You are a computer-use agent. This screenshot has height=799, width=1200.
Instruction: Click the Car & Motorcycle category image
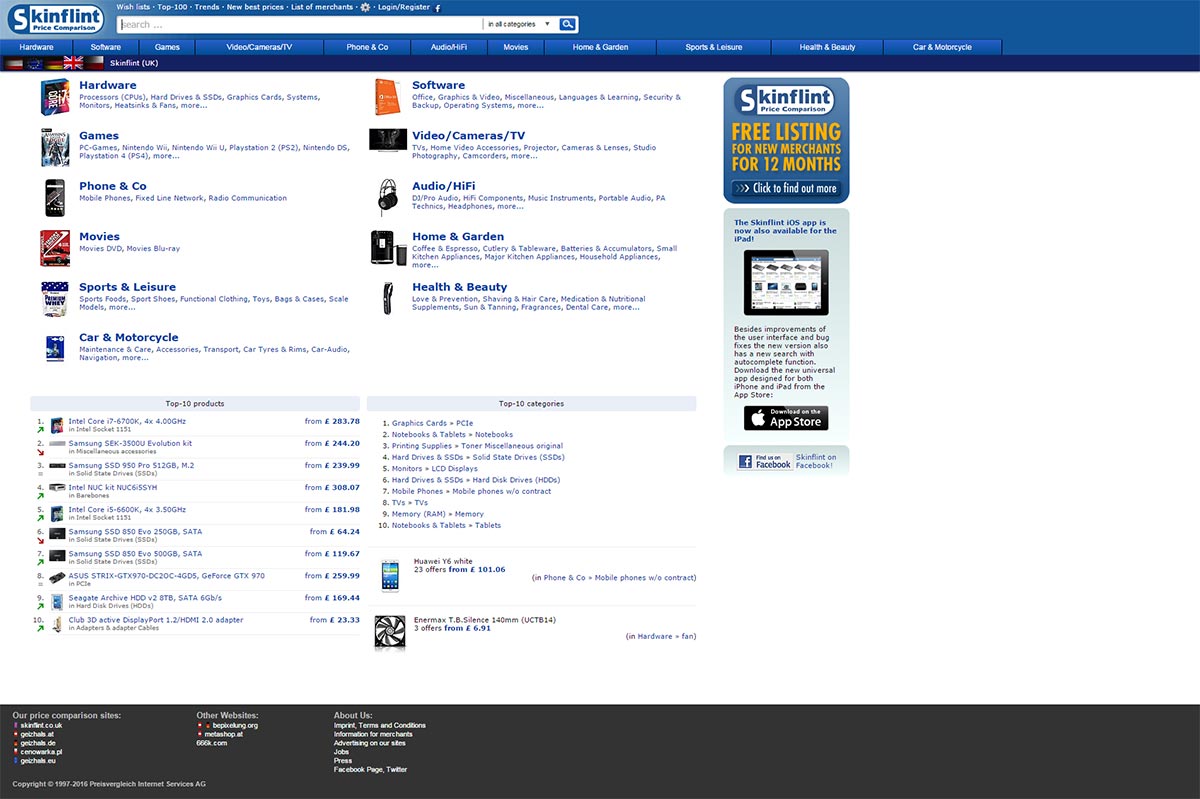[x=55, y=349]
